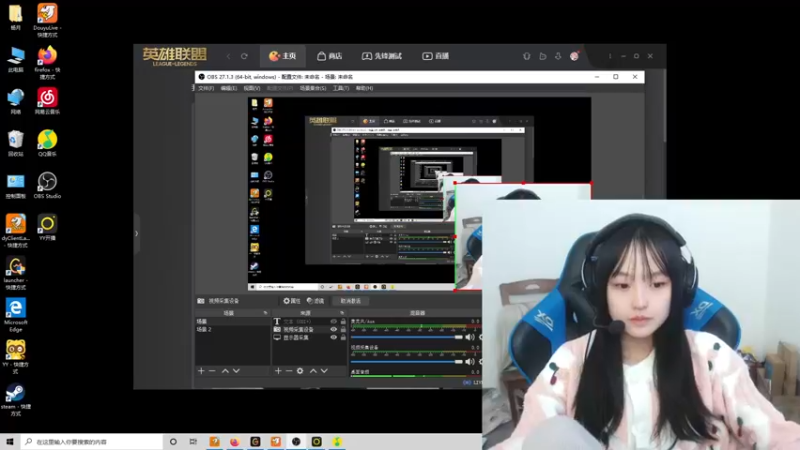Toggle visibility of 视频采集设备 source
This screenshot has height=450, width=800.
pos(334,330)
